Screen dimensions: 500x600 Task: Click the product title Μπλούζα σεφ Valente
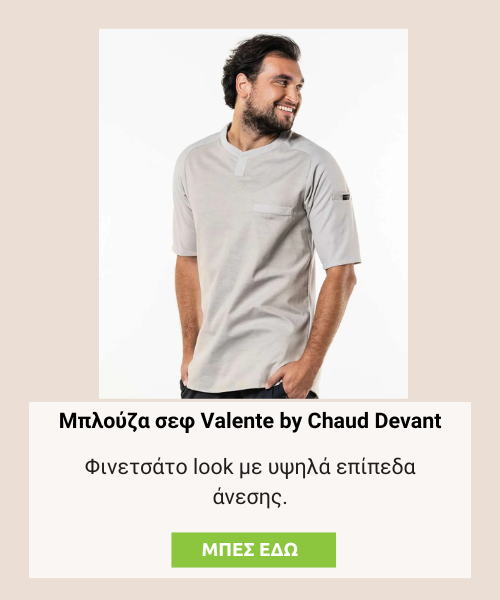click(166, 421)
